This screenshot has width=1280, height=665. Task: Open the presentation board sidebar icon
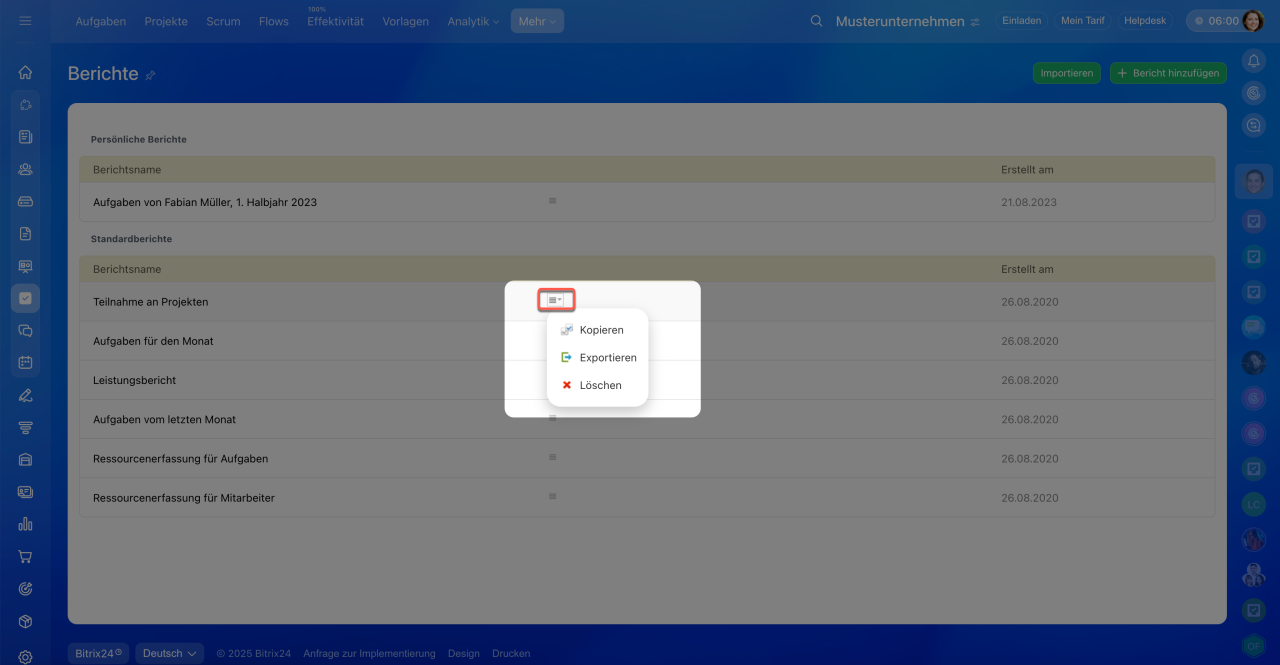[x=25, y=266]
